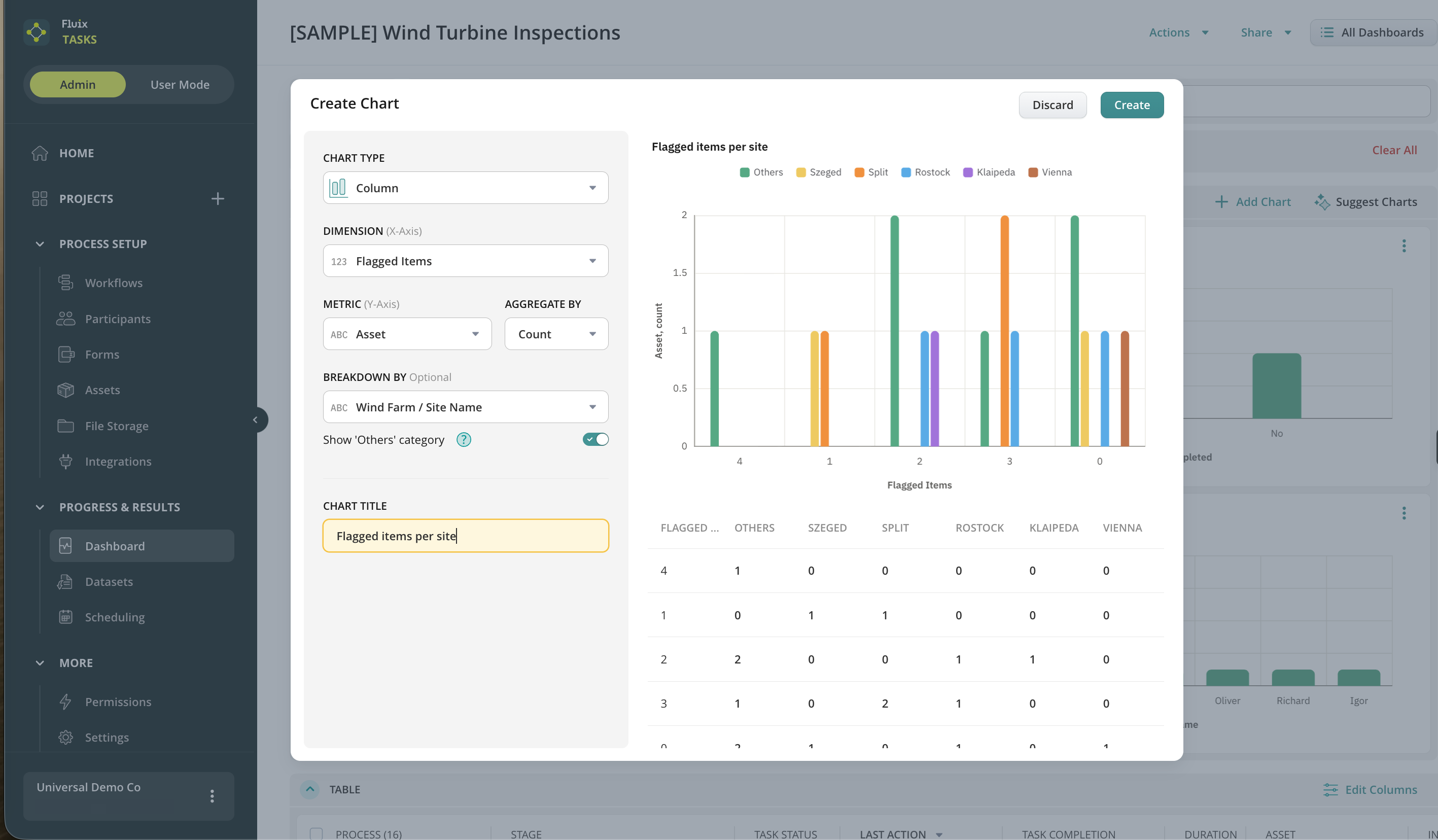Screen dimensions: 1438x840
Task: Click the plus icon next to Projects
Action: [x=218, y=199]
